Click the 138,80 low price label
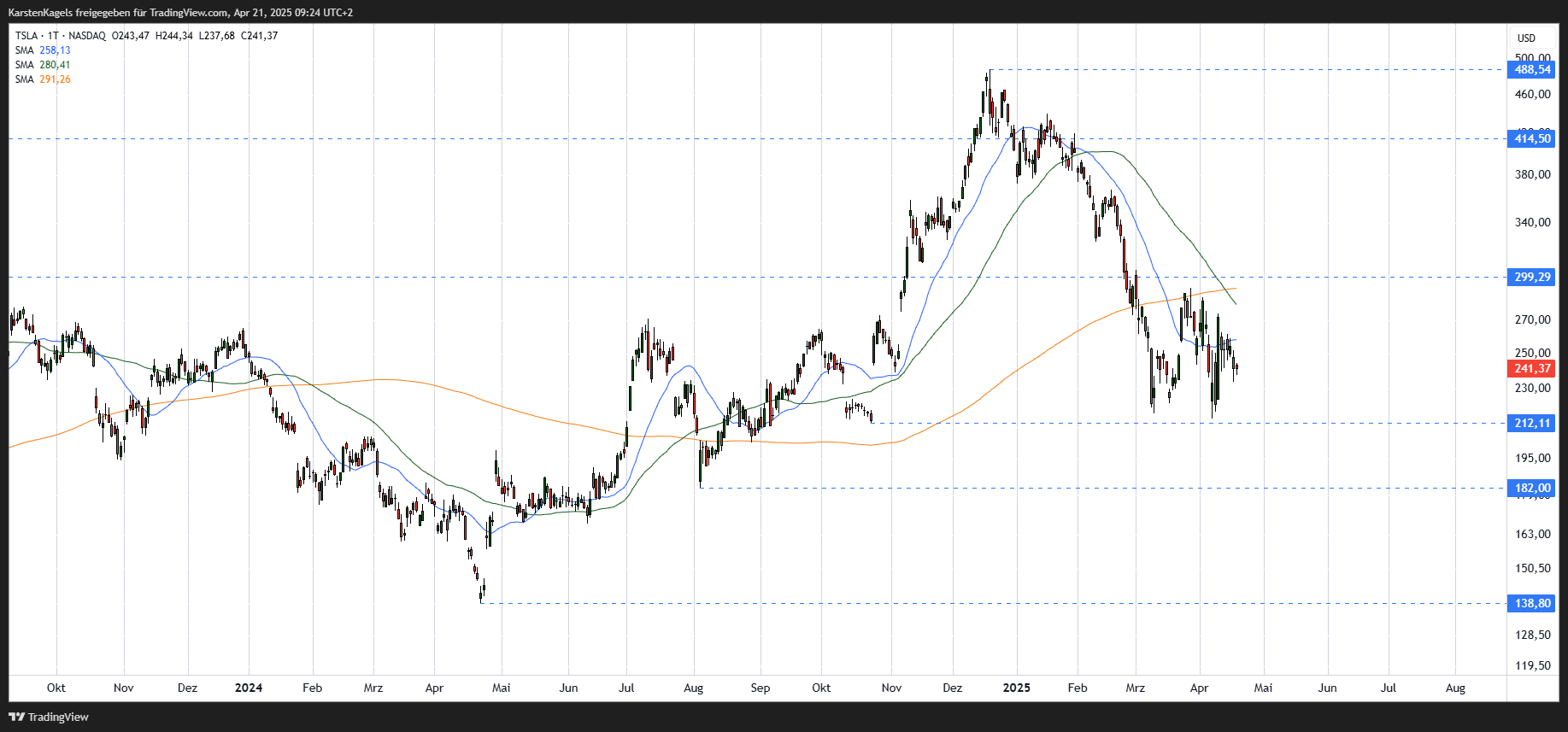 click(x=1532, y=603)
